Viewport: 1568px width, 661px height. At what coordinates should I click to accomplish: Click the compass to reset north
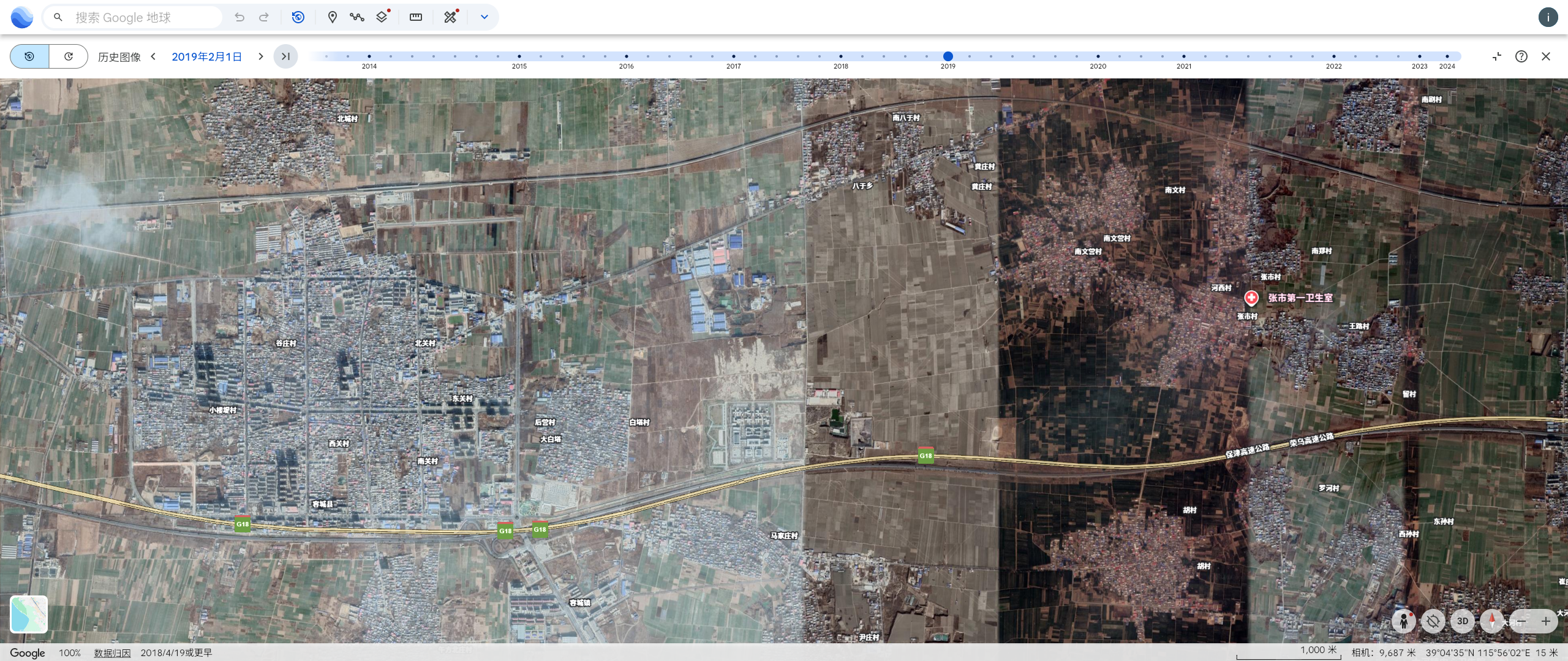[x=1491, y=621]
